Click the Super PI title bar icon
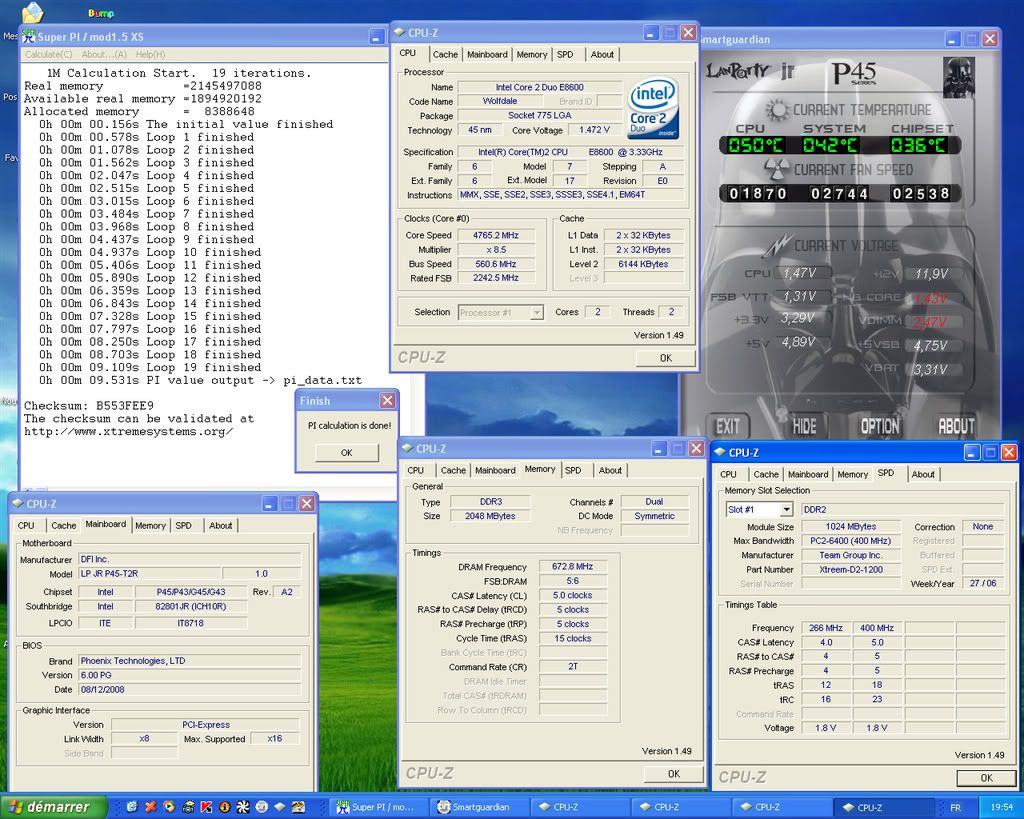This screenshot has width=1024, height=819. click(29, 36)
